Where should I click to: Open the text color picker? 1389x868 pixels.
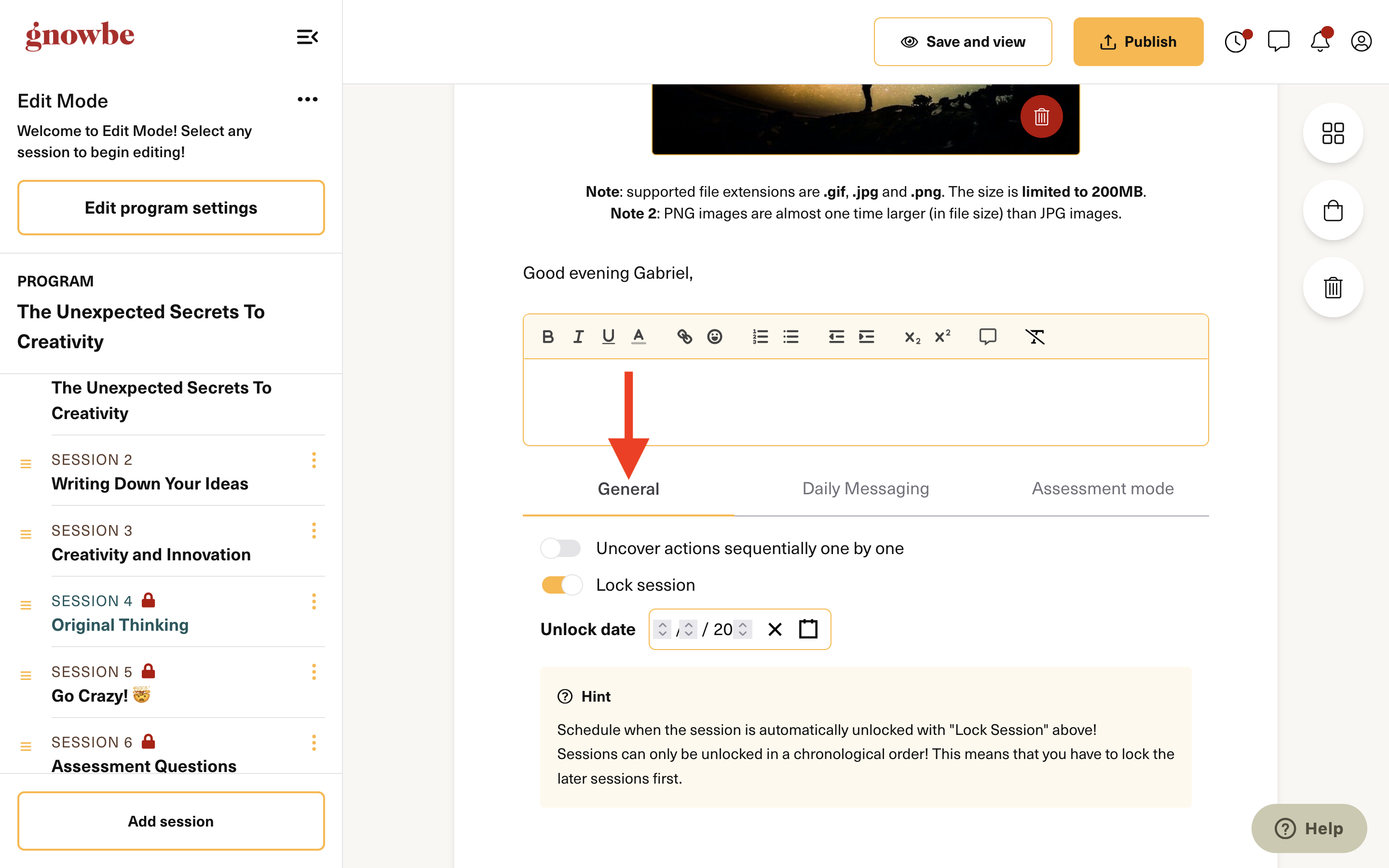point(638,337)
